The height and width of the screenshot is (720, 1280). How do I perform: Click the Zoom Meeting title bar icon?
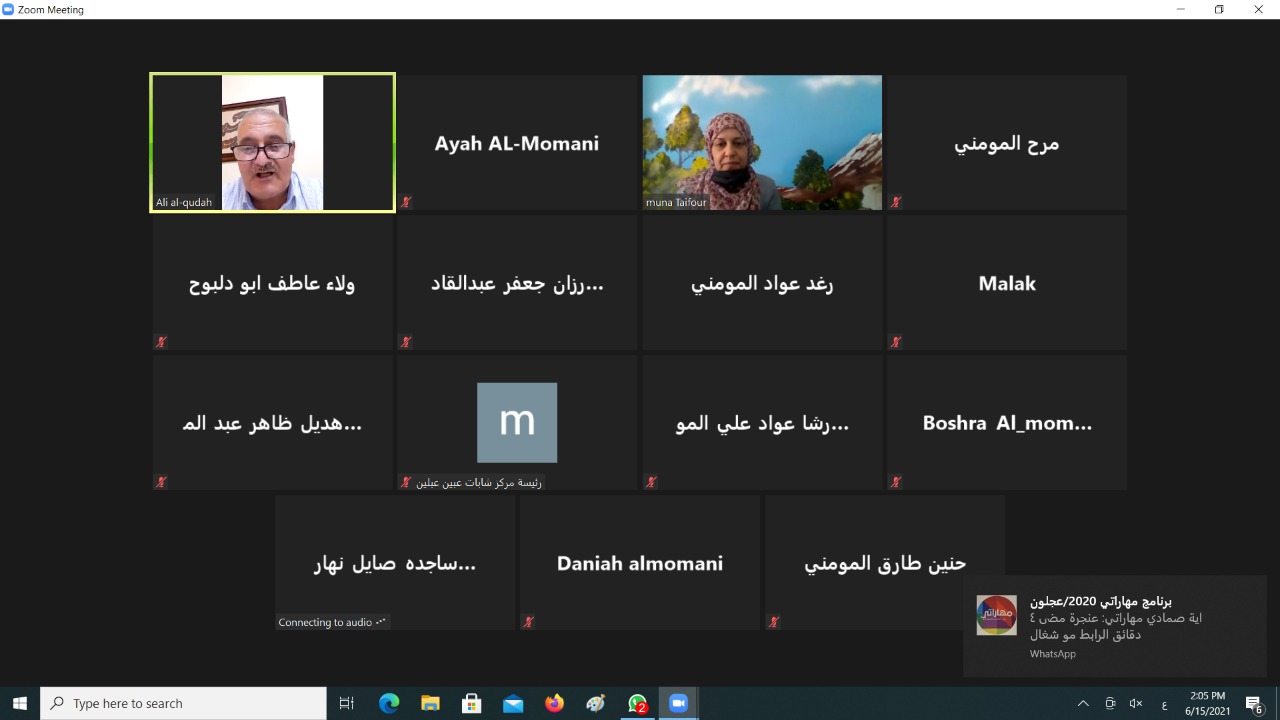9,9
